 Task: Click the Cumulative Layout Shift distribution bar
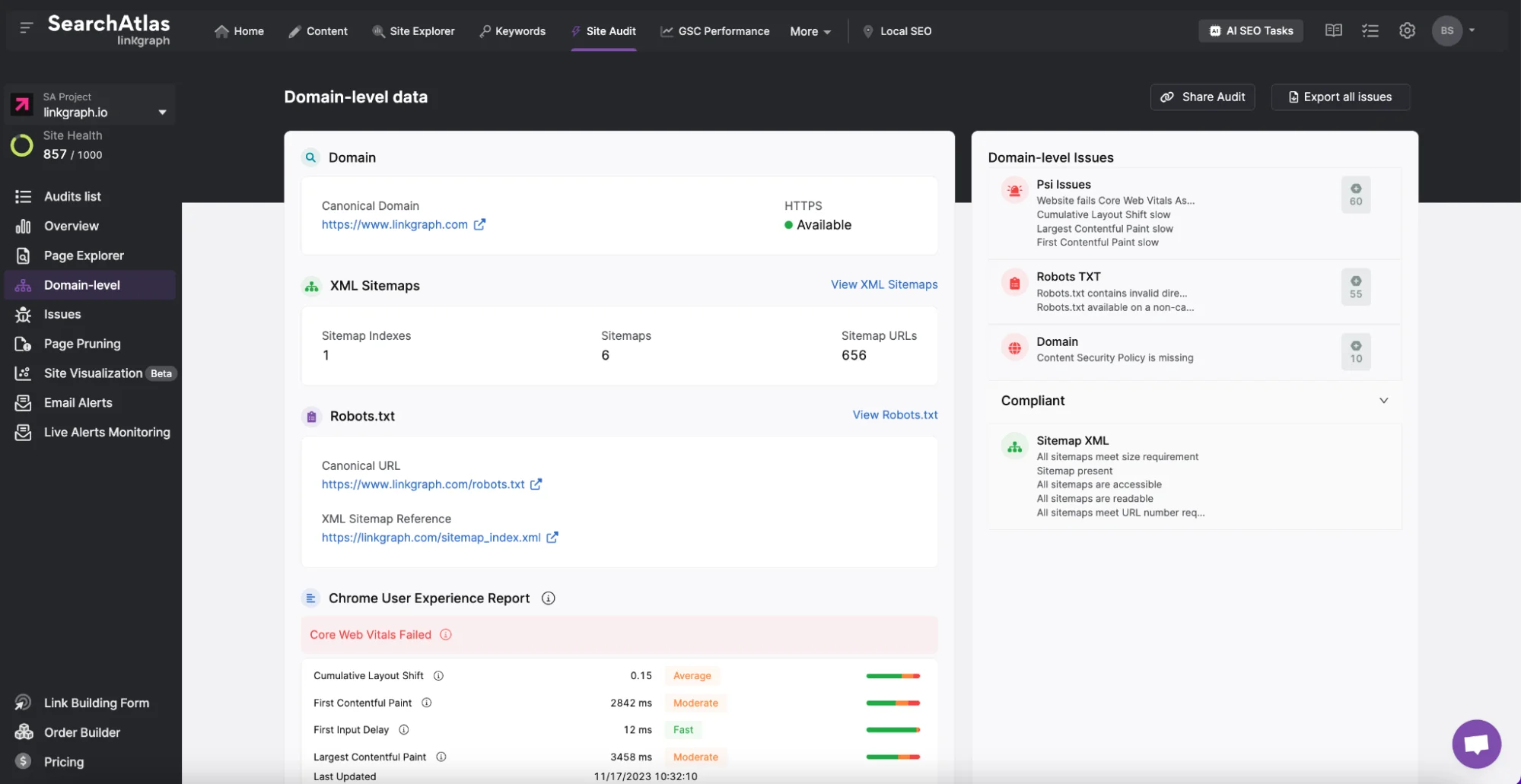pos(893,676)
